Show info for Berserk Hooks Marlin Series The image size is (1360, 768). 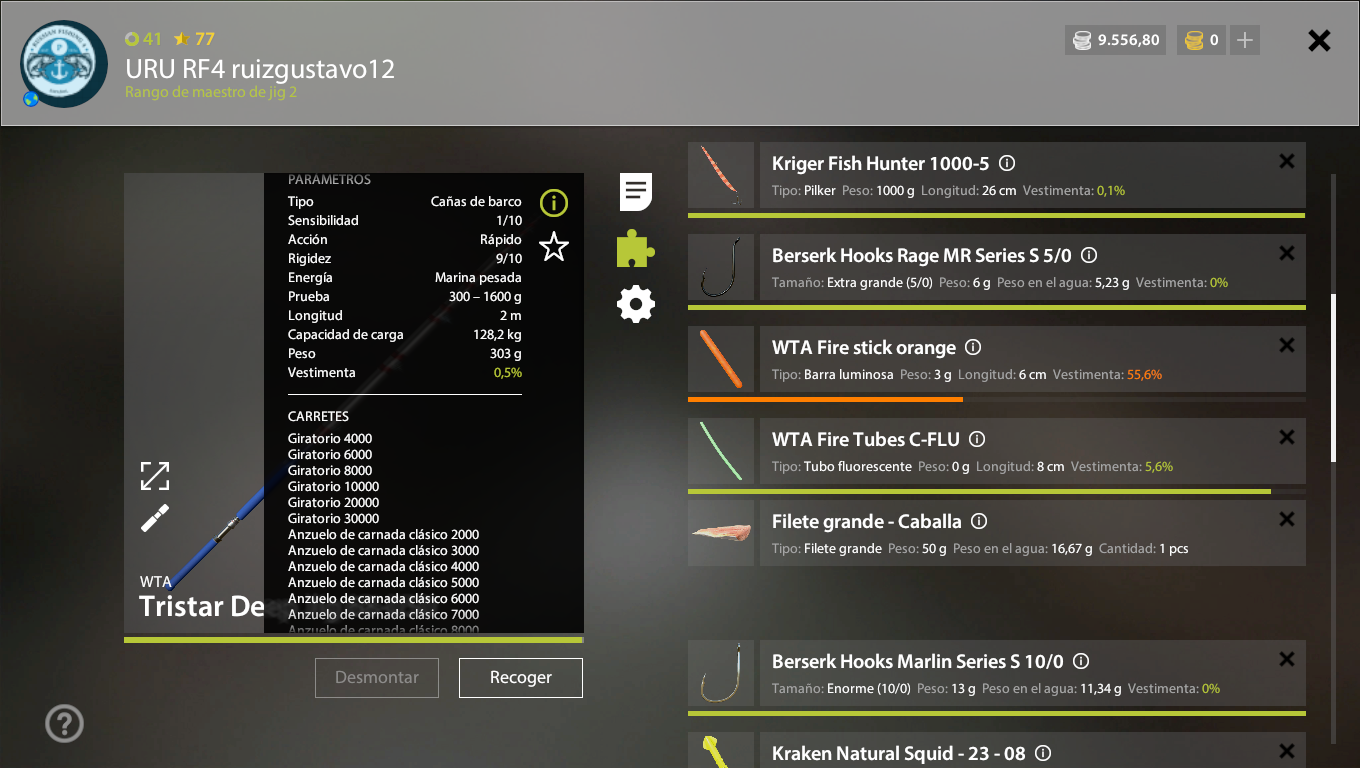(1081, 661)
